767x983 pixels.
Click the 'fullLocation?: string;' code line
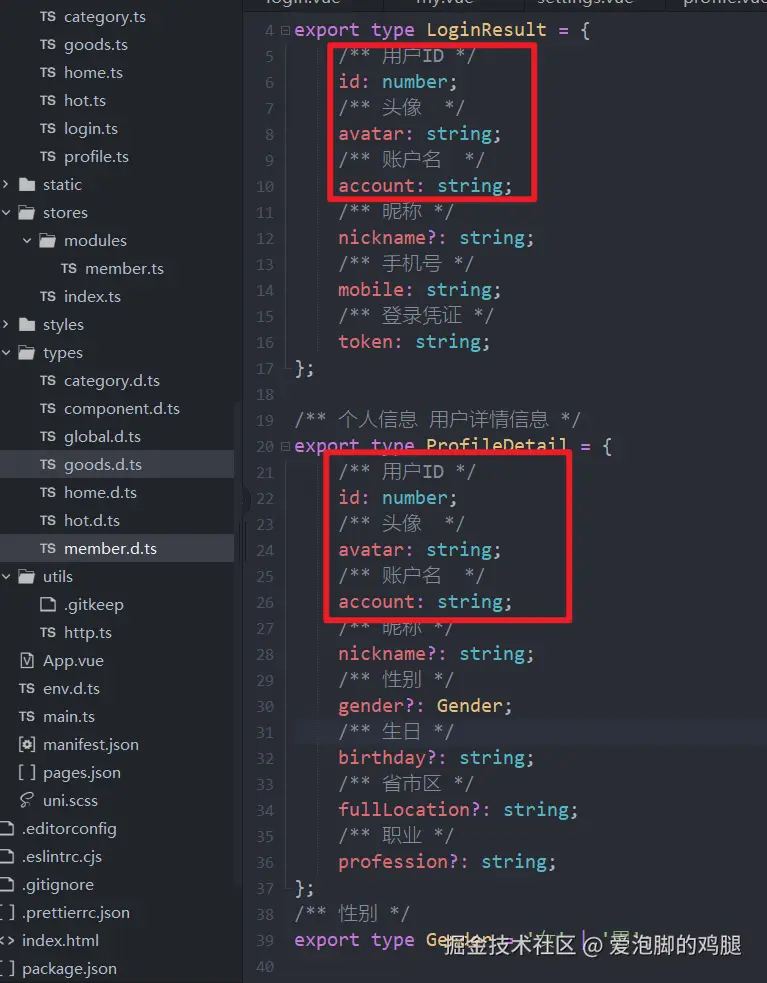point(458,811)
